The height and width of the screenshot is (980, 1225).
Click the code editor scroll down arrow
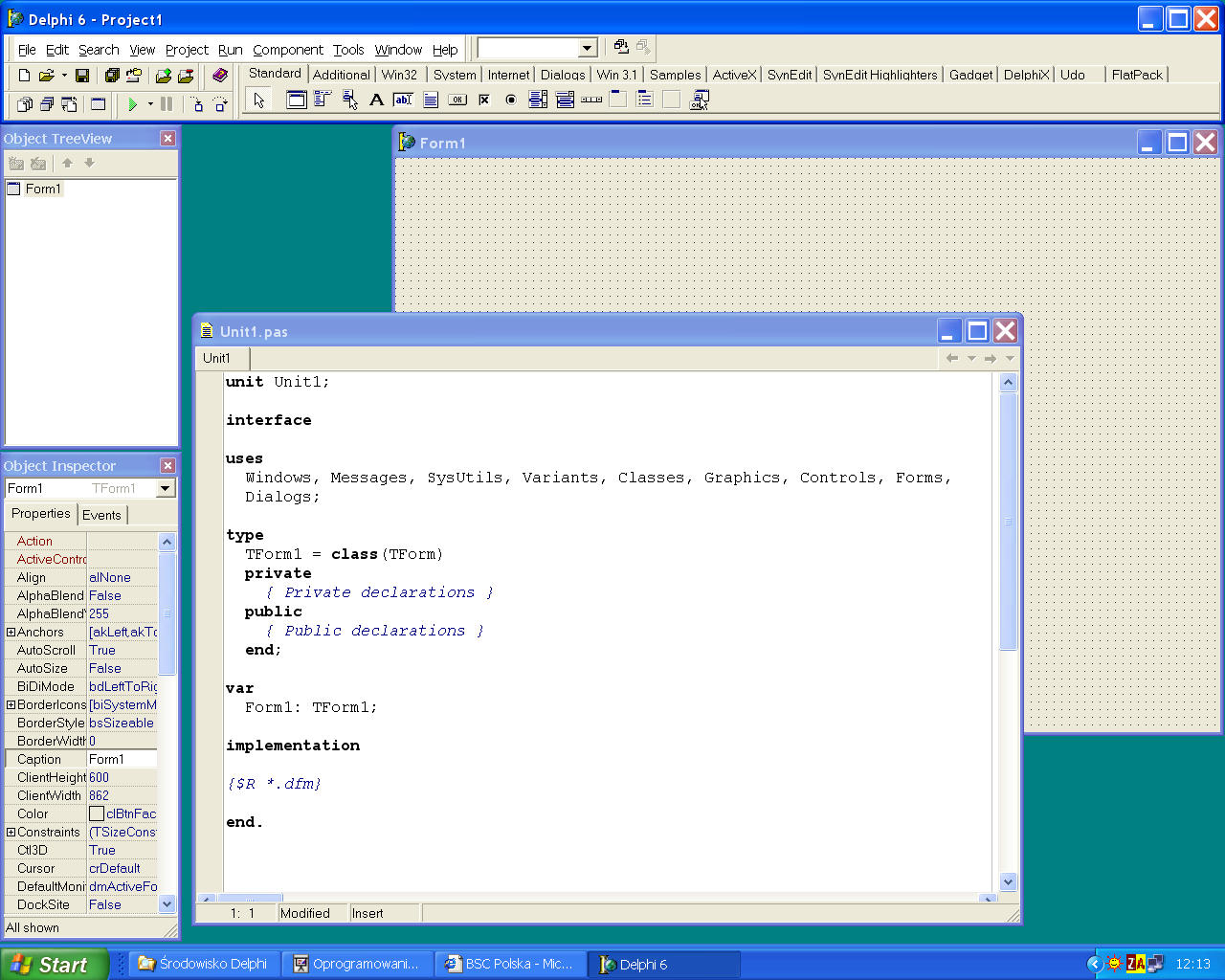[1008, 881]
